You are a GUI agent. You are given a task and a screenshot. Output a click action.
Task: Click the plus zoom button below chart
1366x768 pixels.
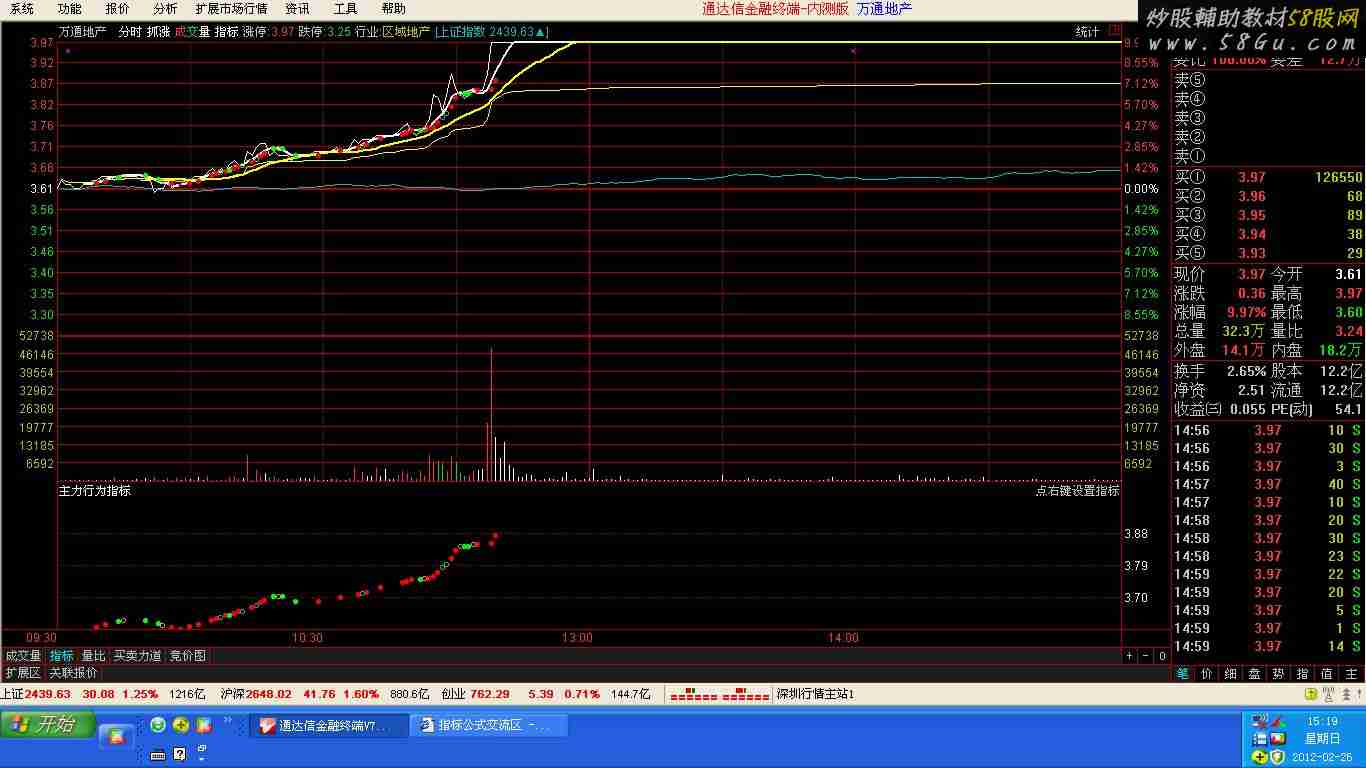click(1129, 656)
